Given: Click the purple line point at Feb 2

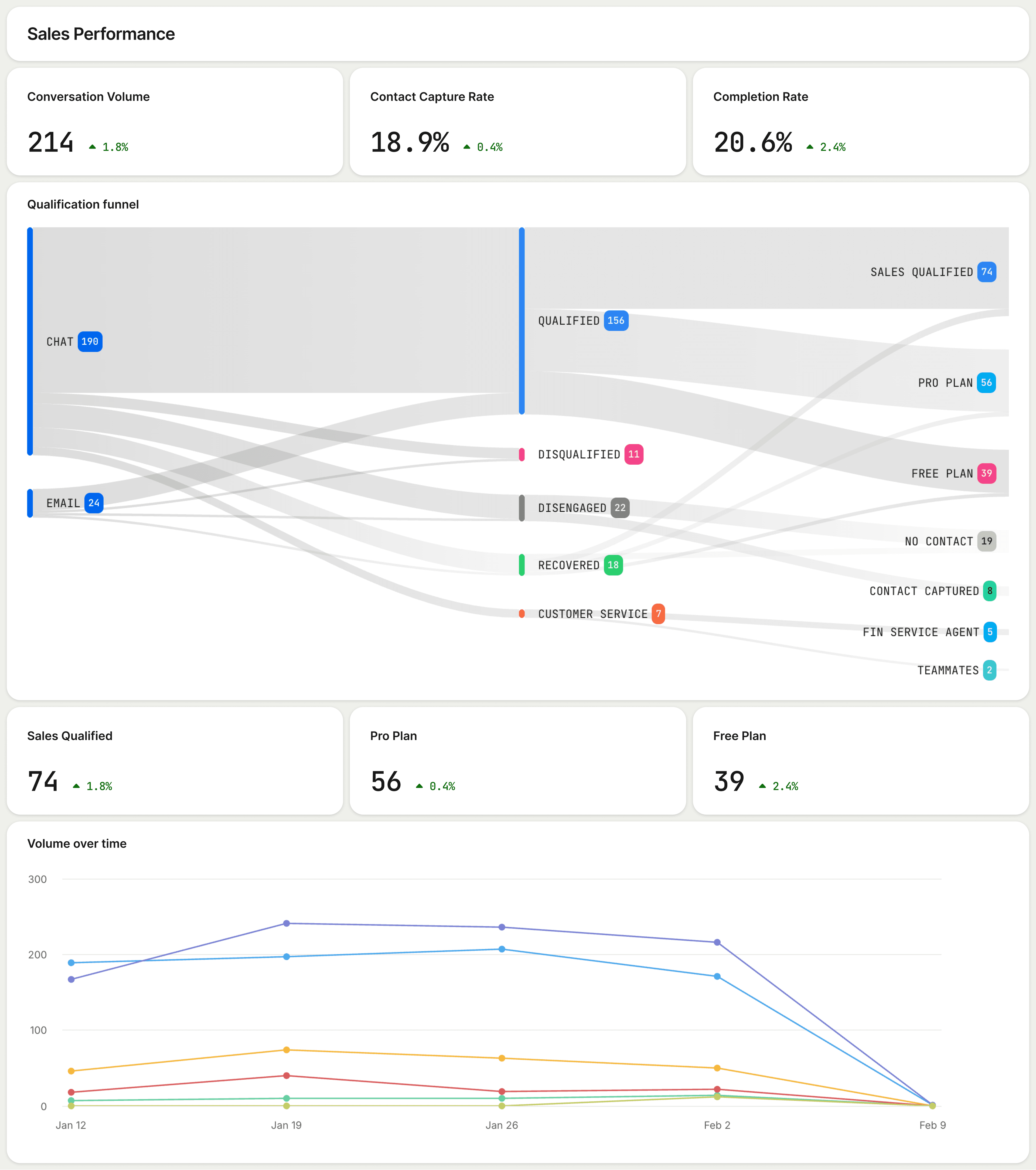Looking at the screenshot, I should pos(717,942).
